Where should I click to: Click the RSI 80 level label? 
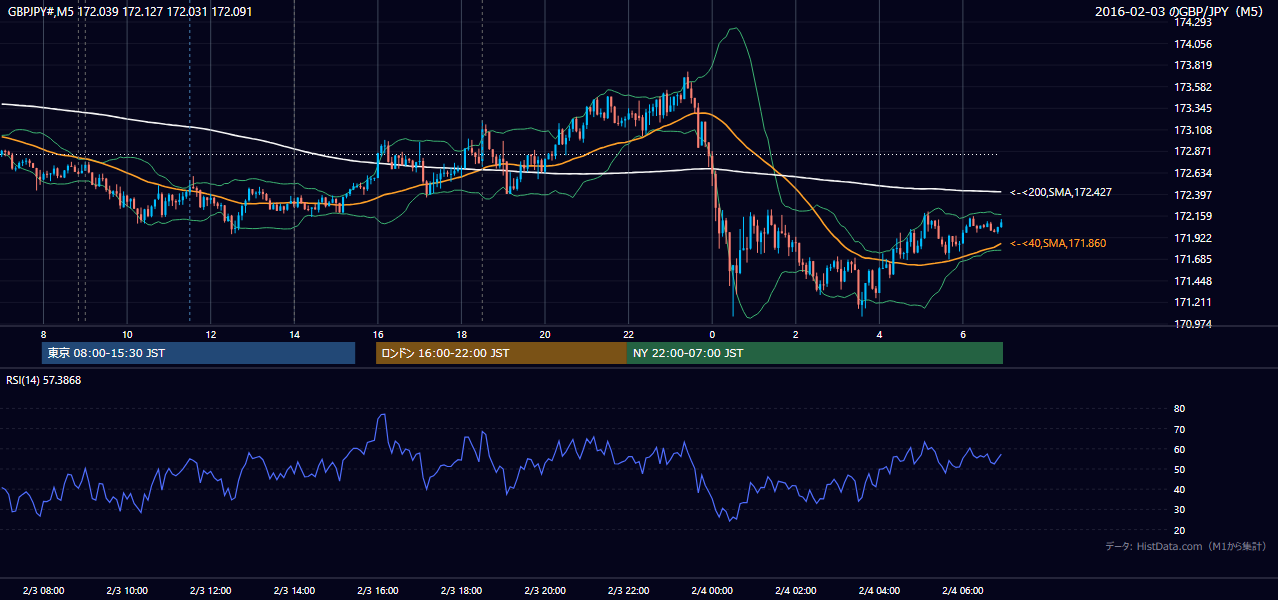[x=1180, y=409]
